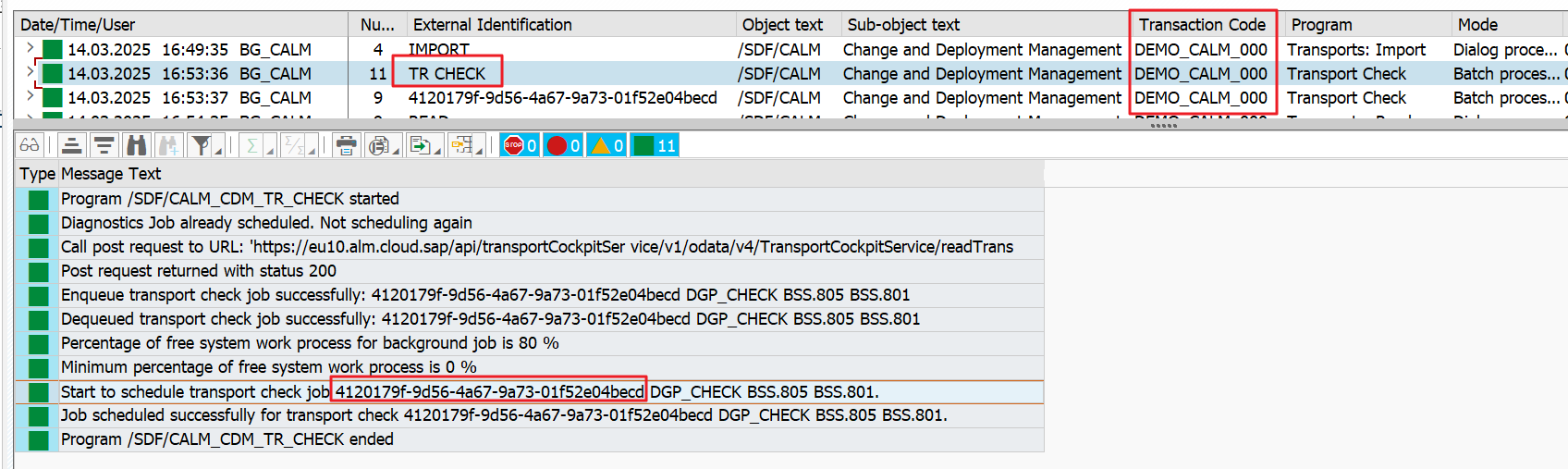Click the Export icon with green arrow
Image resolution: width=1568 pixels, height=469 pixels.
pyautogui.click(x=420, y=145)
